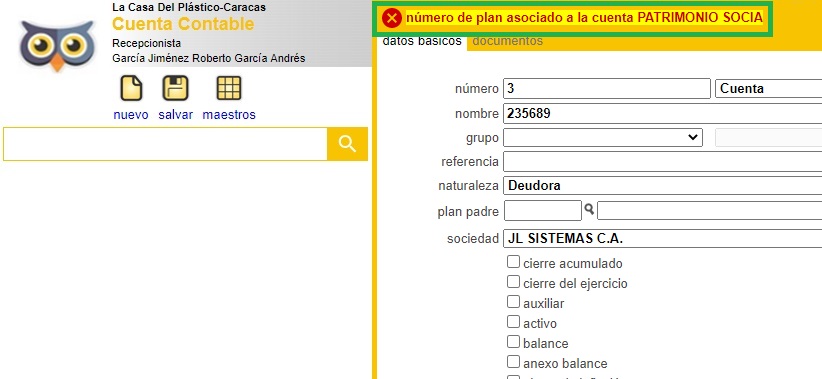This screenshot has width=822, height=379.
Task: Click the error message about PATRIMONIO SOCIA
Action: (584, 18)
